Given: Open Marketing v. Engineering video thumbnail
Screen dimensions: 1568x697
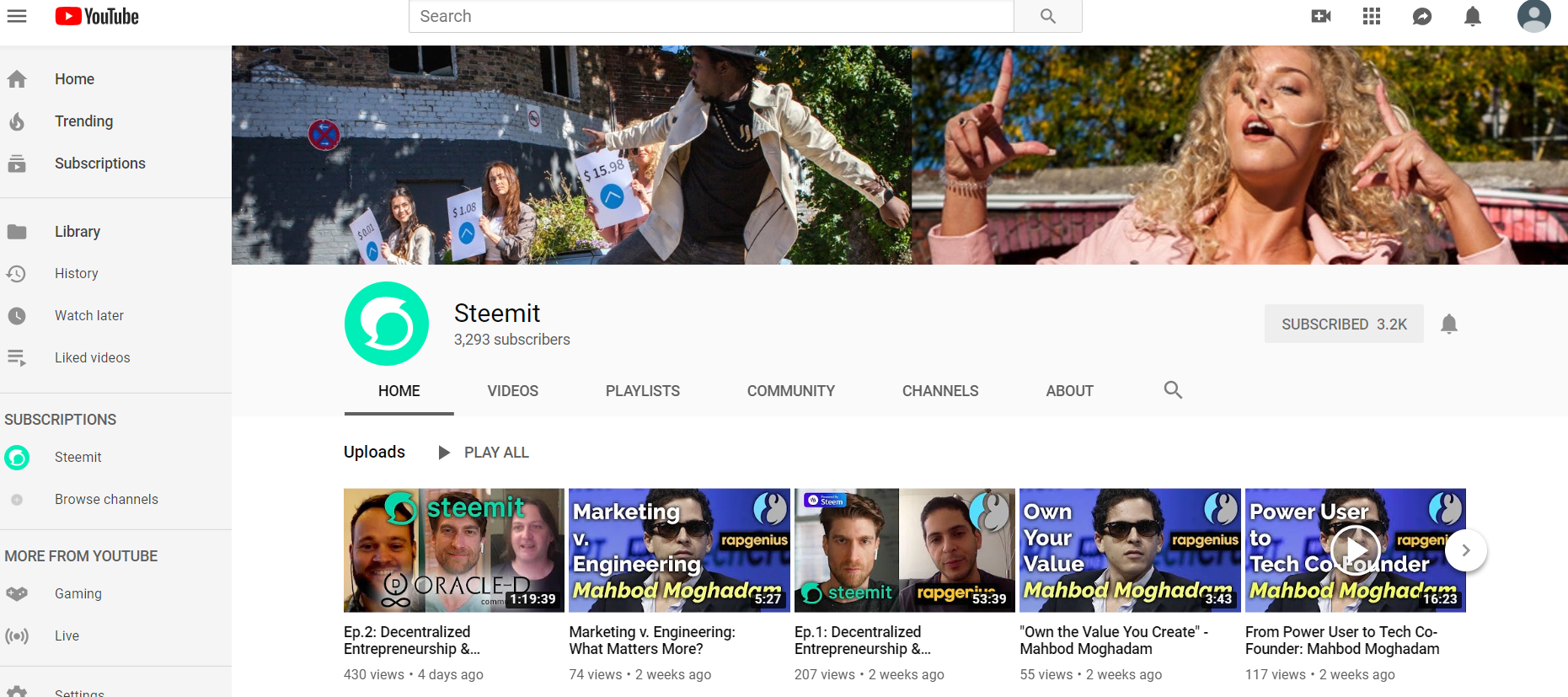Looking at the screenshot, I should [x=679, y=550].
